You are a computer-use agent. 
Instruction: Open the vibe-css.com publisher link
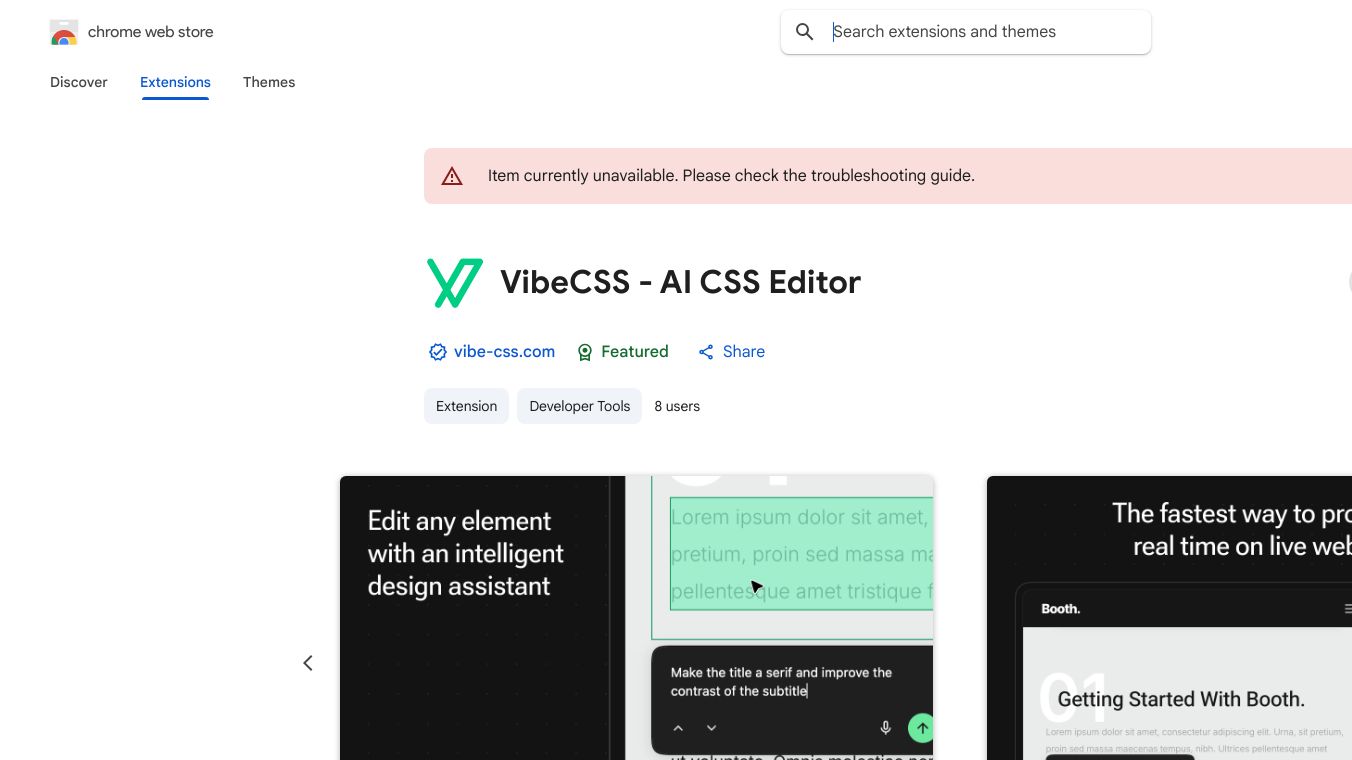click(x=504, y=352)
